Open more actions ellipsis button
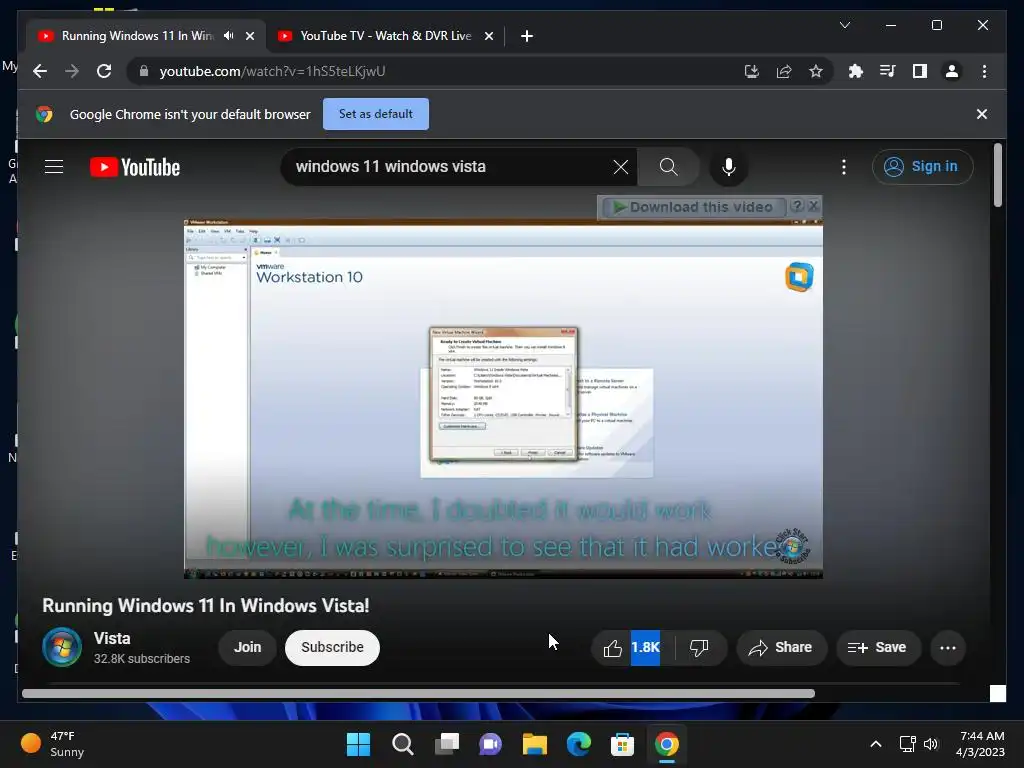Image resolution: width=1024 pixels, height=768 pixels. point(948,648)
